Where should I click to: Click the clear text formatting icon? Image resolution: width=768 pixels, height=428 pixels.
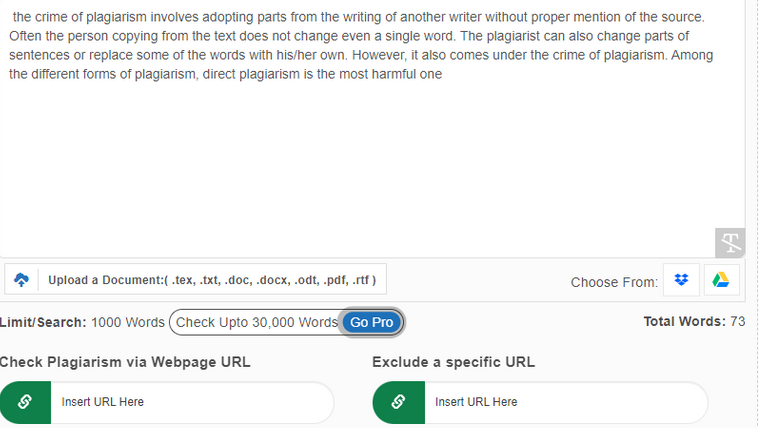[730, 243]
